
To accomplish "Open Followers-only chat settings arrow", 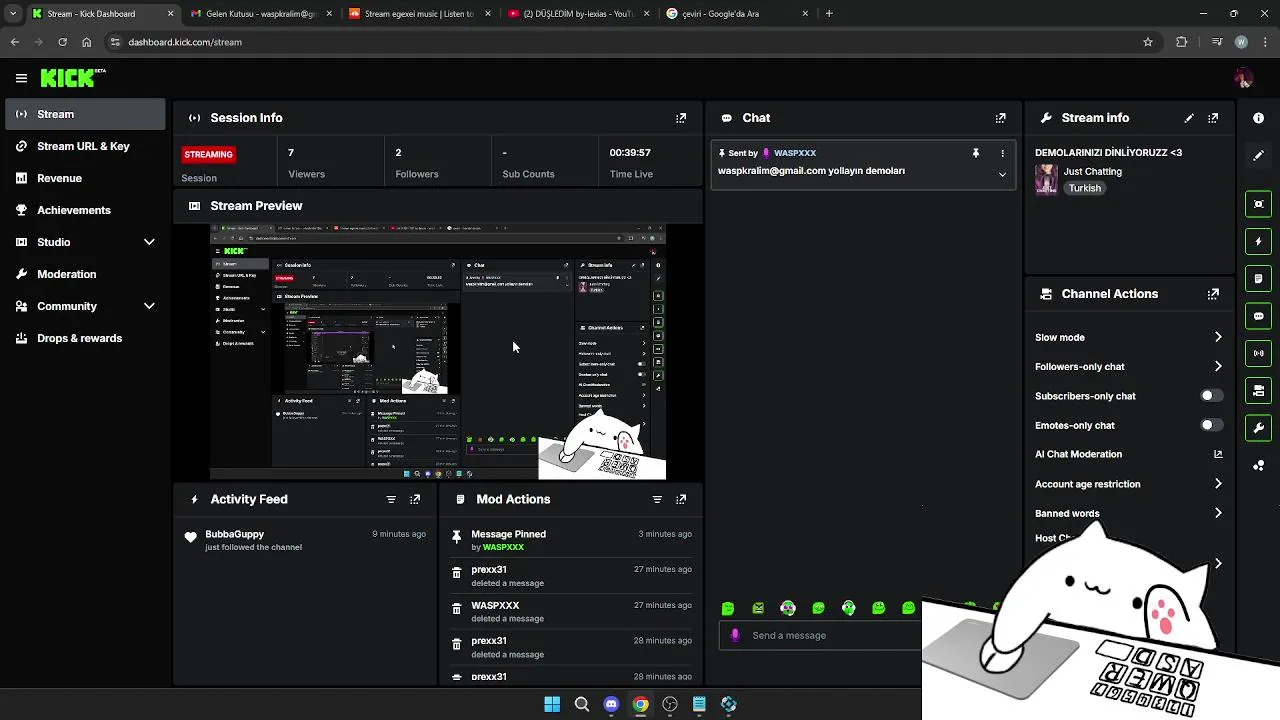I will pos(1217,366).
